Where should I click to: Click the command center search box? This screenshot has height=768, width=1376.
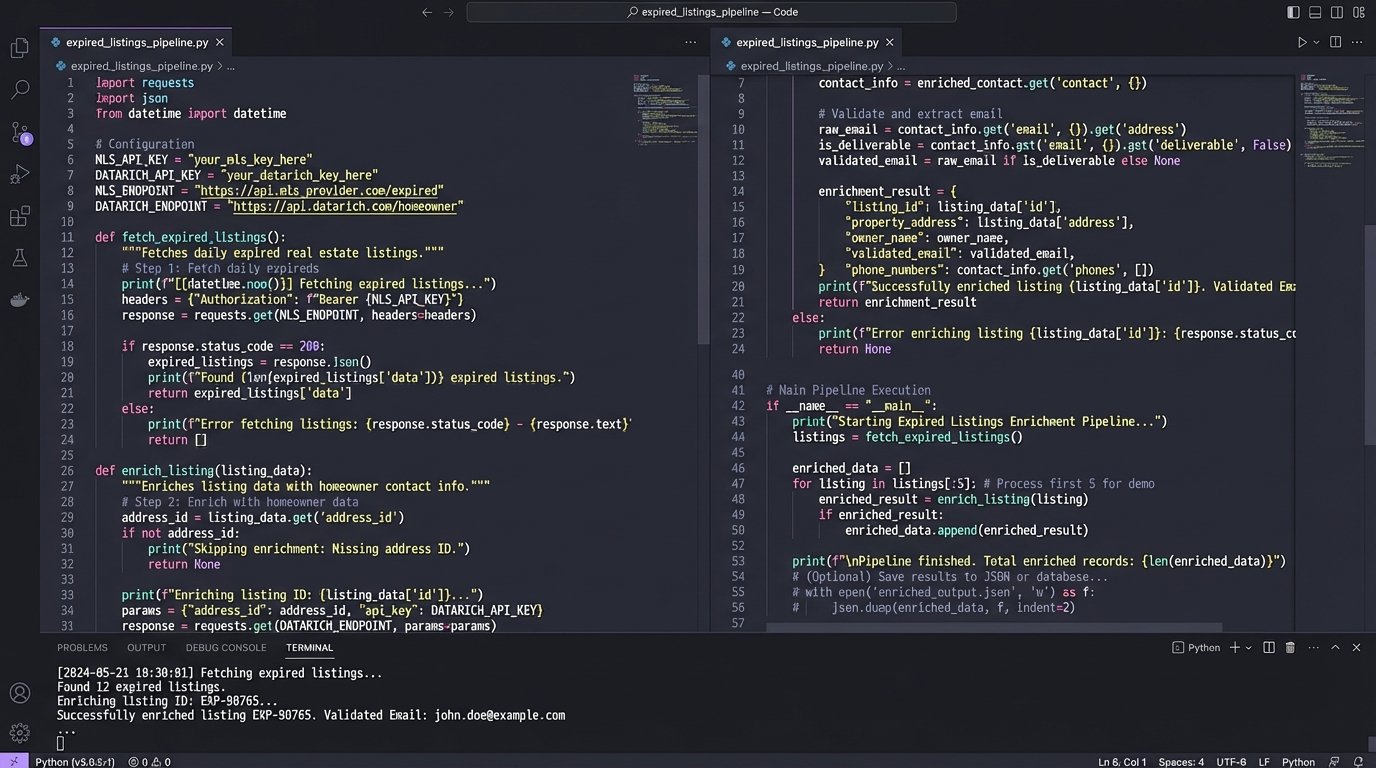click(x=711, y=12)
